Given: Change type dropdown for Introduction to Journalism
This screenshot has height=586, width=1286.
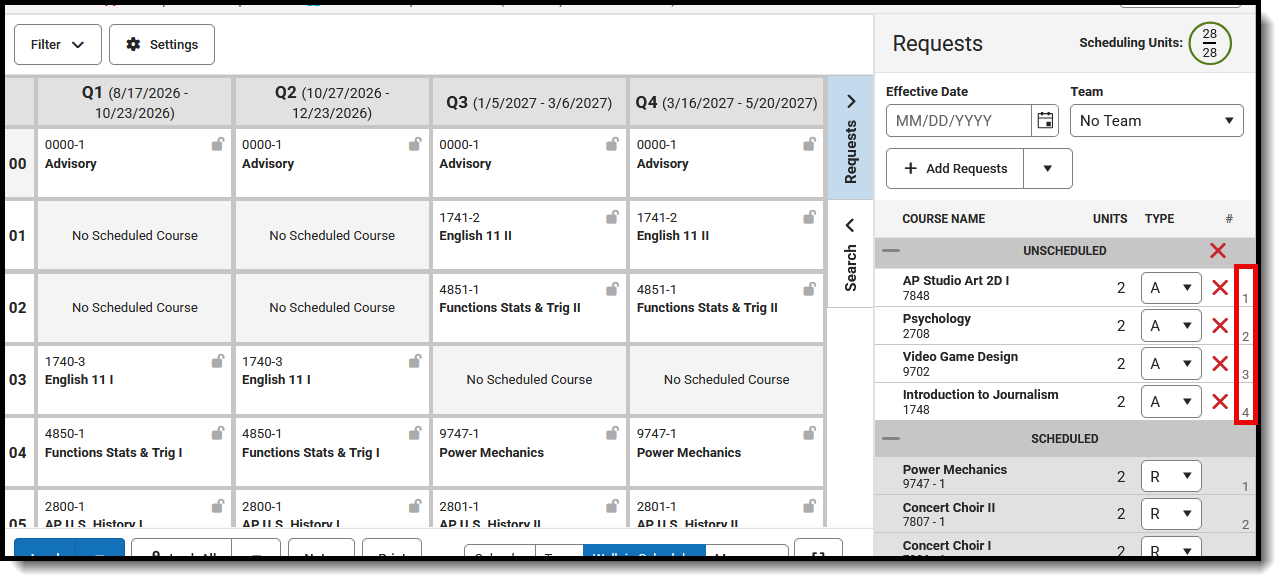Looking at the screenshot, I should tap(1172, 402).
